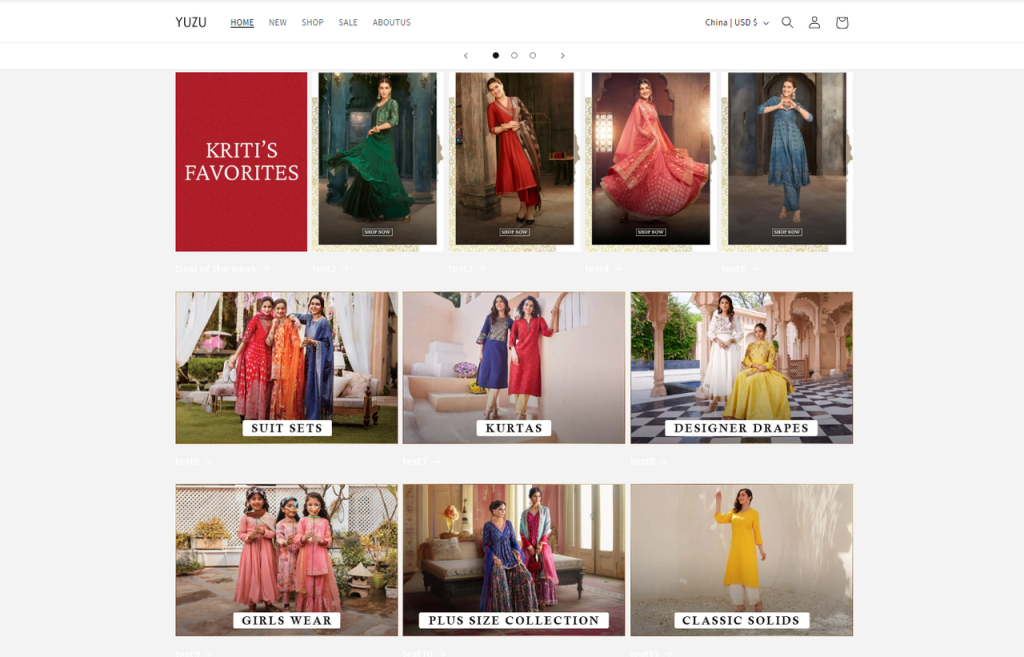Go to previous announcement slide arrow
1024x657 pixels.
click(466, 56)
